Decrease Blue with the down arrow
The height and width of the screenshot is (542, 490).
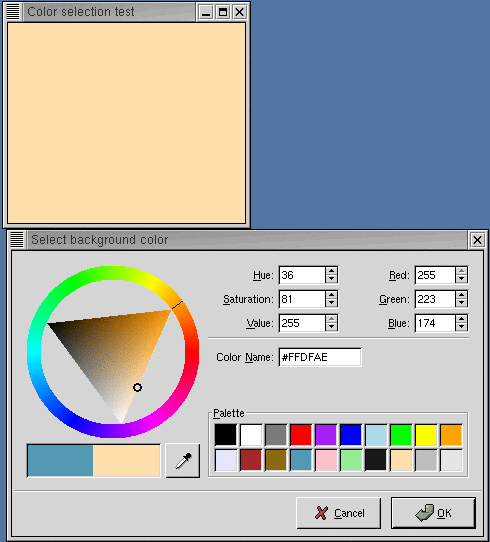click(x=461, y=327)
